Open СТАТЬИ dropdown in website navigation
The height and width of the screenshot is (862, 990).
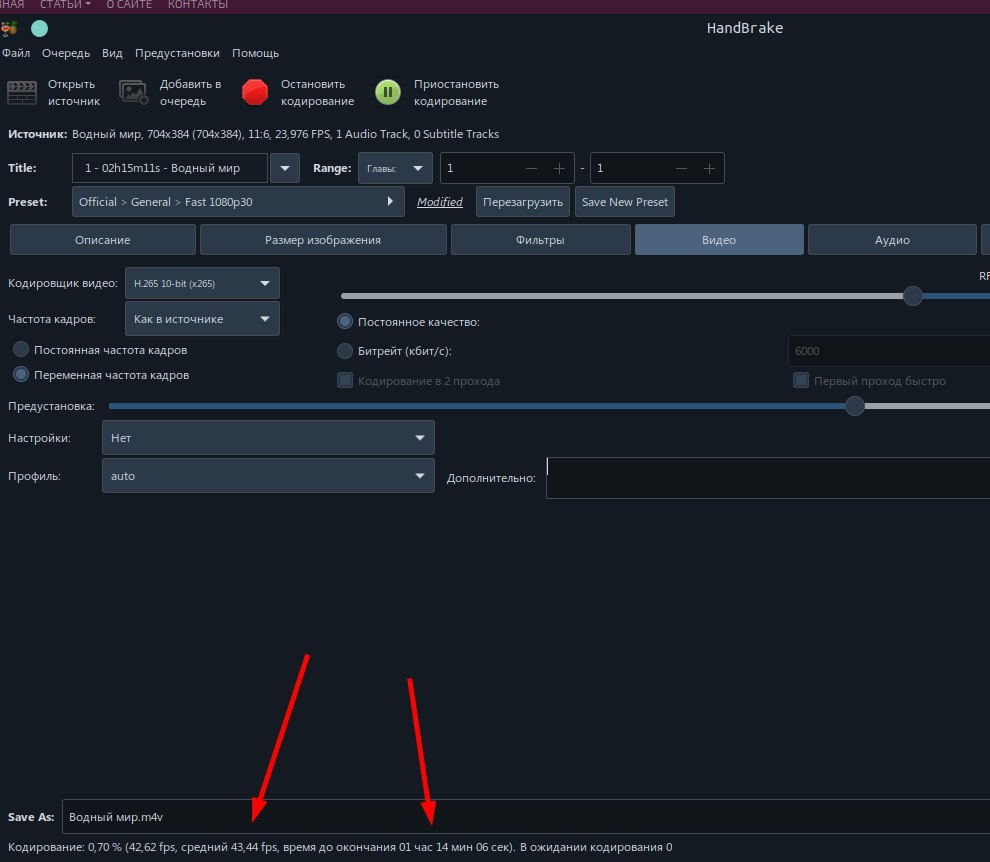[x=65, y=4]
